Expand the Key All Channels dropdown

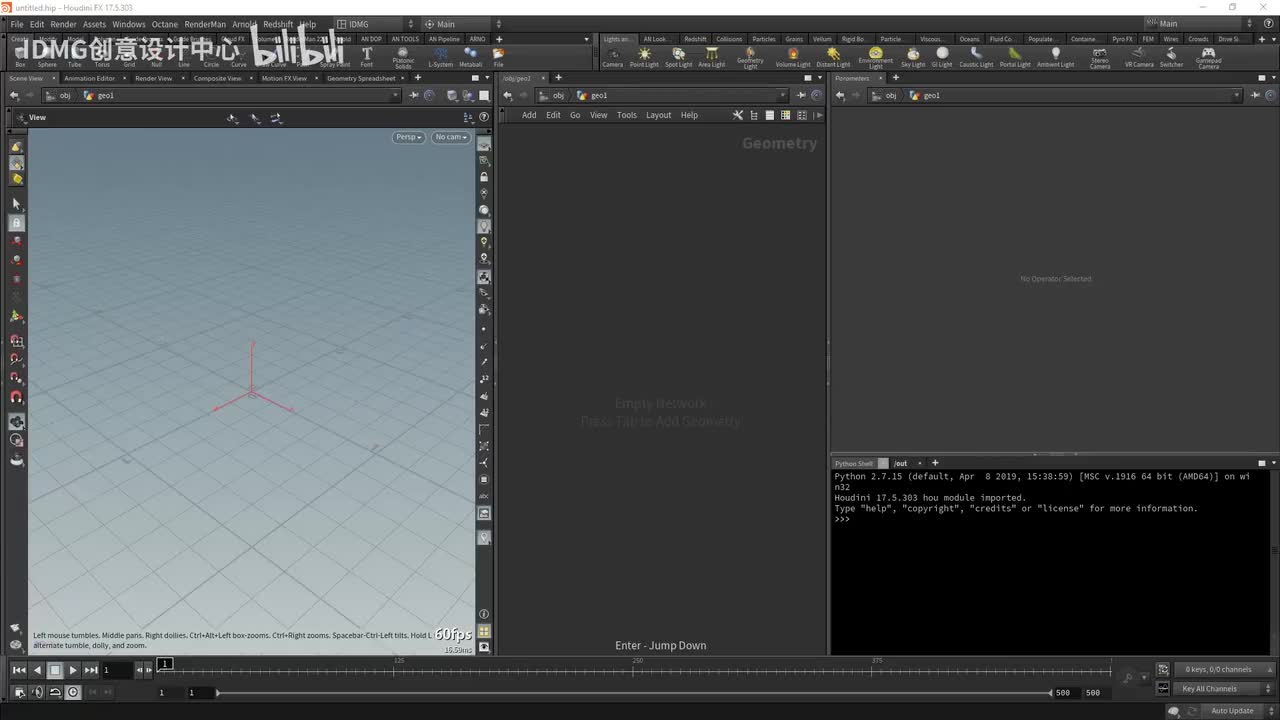click(x=1214, y=689)
